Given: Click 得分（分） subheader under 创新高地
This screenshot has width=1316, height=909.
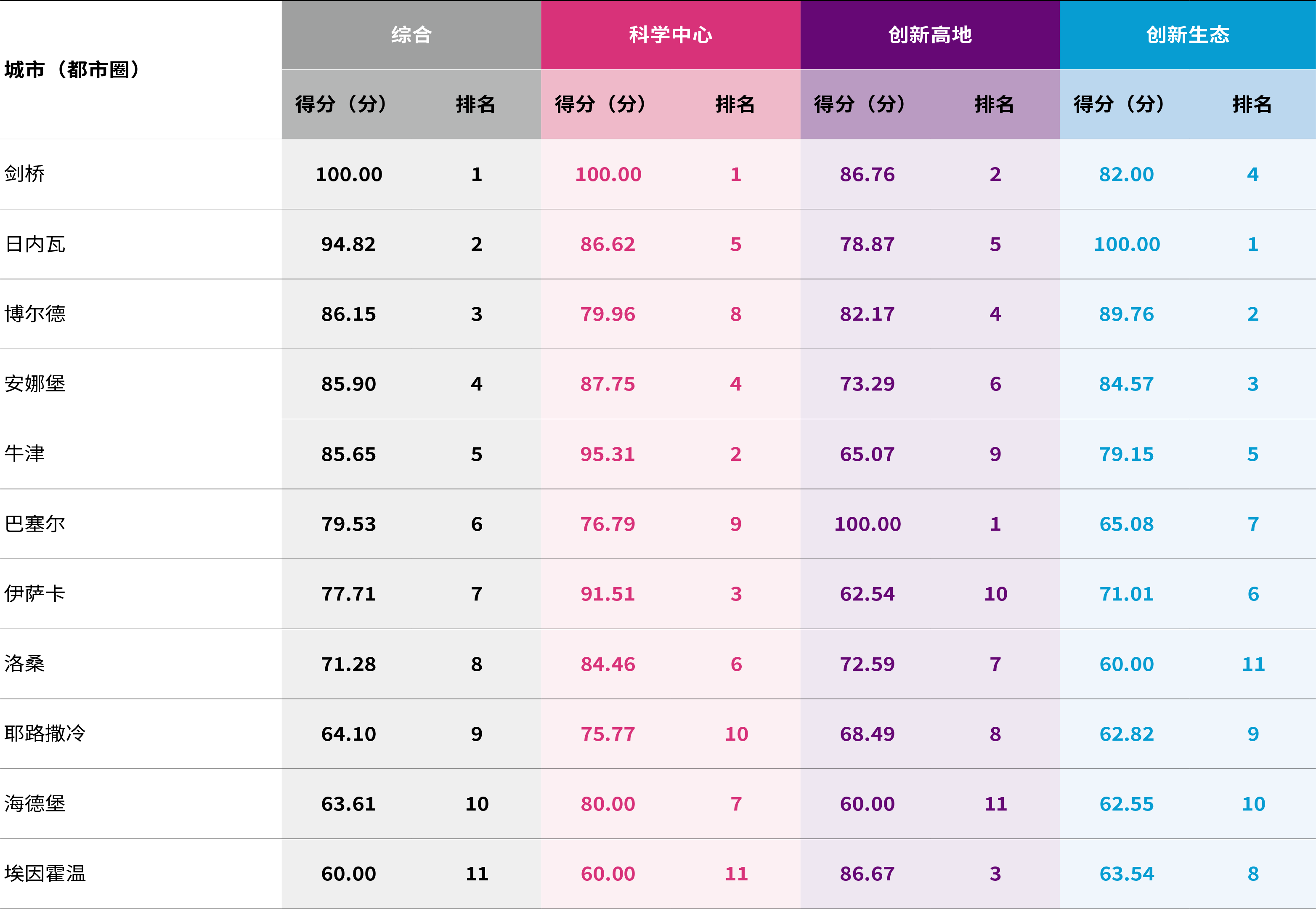Looking at the screenshot, I should [860, 104].
